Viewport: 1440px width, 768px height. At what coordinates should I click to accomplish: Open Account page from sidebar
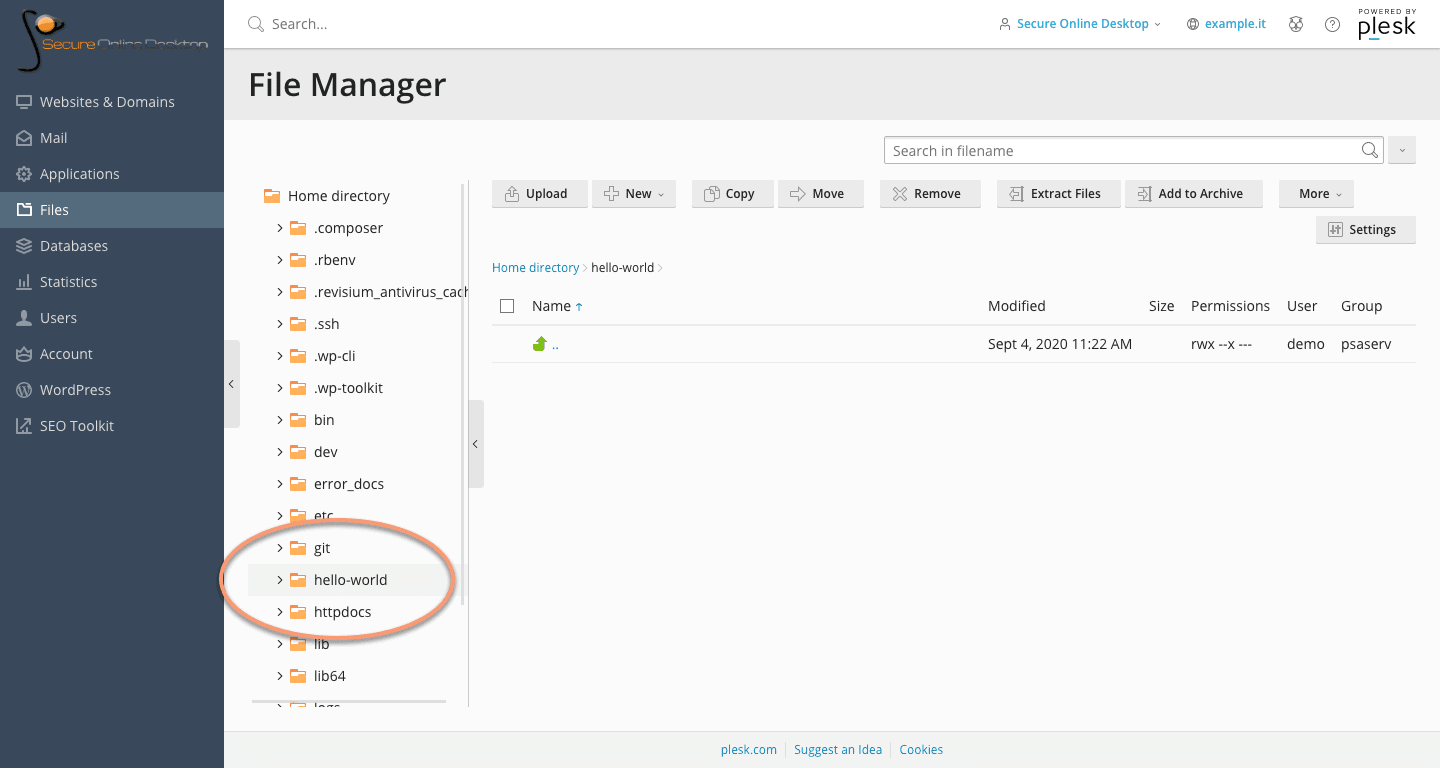tap(54, 354)
